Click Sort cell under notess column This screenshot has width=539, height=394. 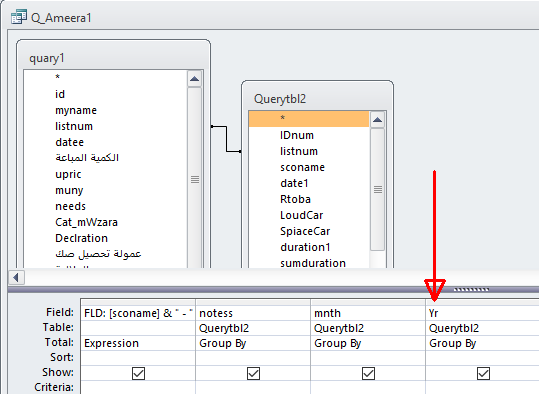253,358
